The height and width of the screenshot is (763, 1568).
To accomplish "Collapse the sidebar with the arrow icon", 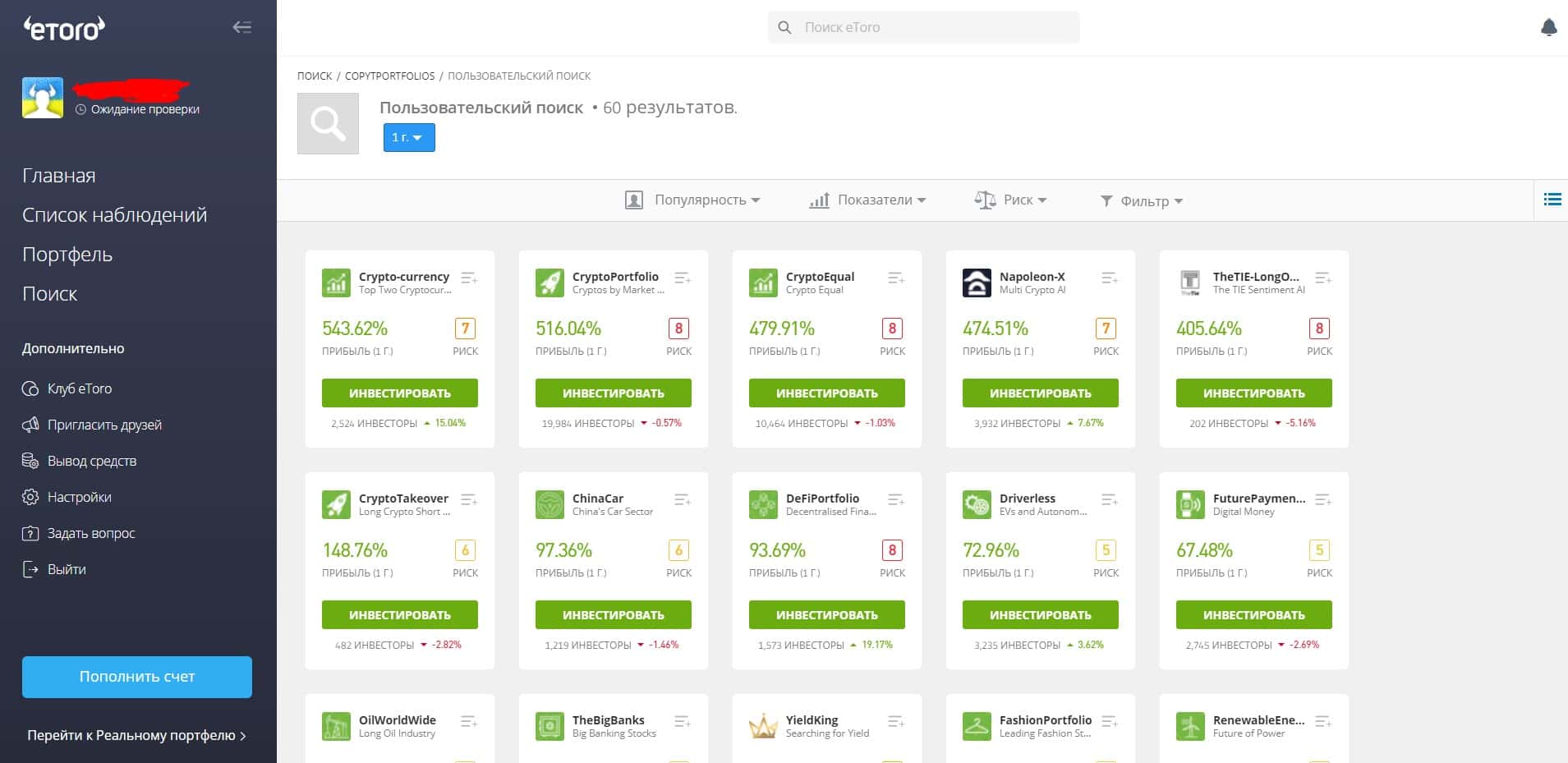I will click(241, 27).
